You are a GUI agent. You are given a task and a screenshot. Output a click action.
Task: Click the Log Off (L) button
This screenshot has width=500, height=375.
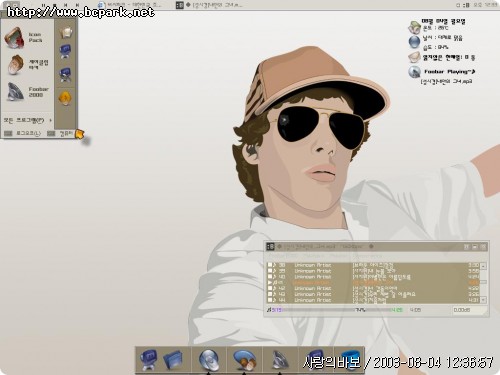click(23, 133)
